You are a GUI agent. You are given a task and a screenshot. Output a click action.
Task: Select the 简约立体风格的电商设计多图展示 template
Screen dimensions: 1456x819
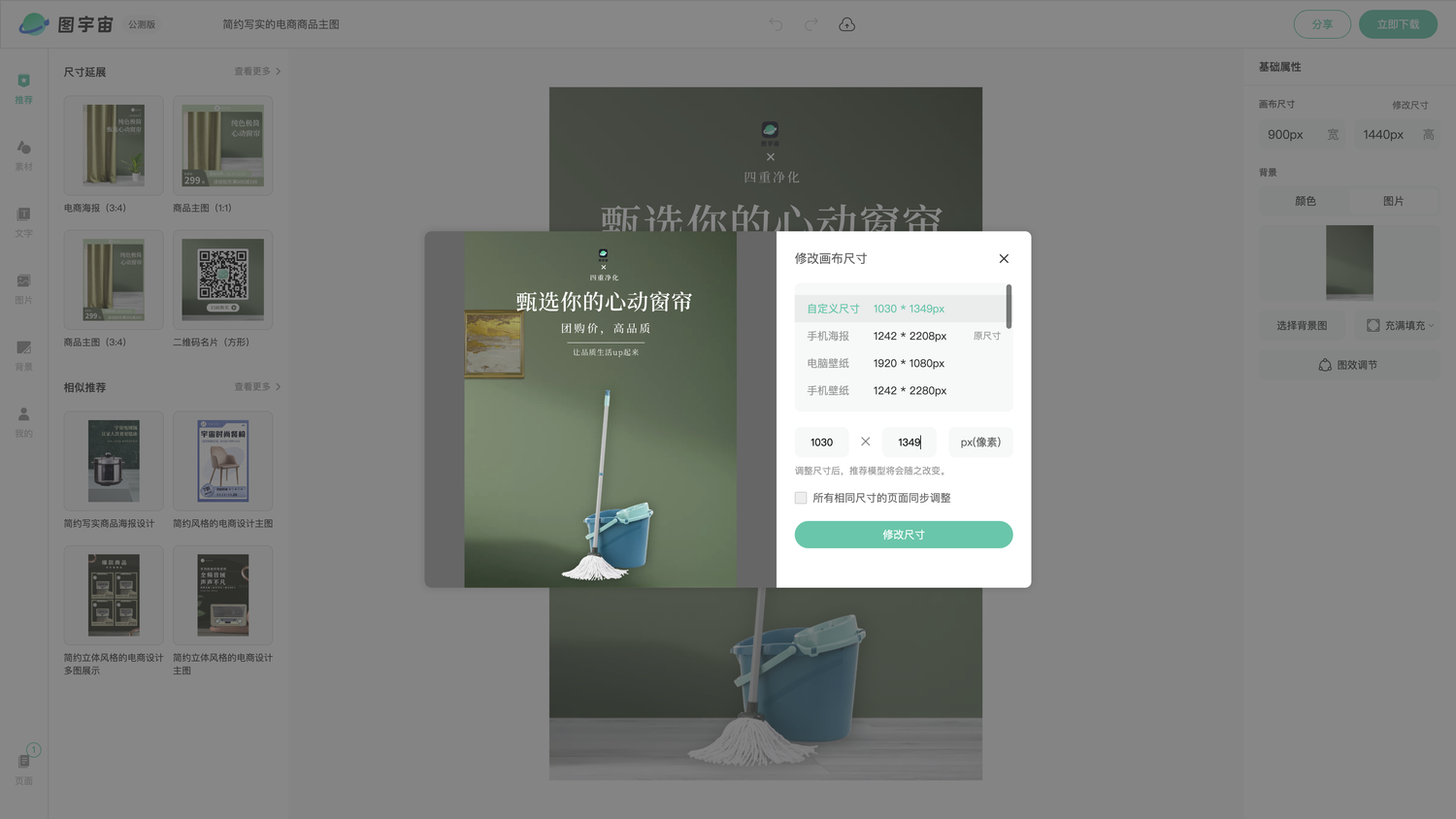[x=114, y=595]
